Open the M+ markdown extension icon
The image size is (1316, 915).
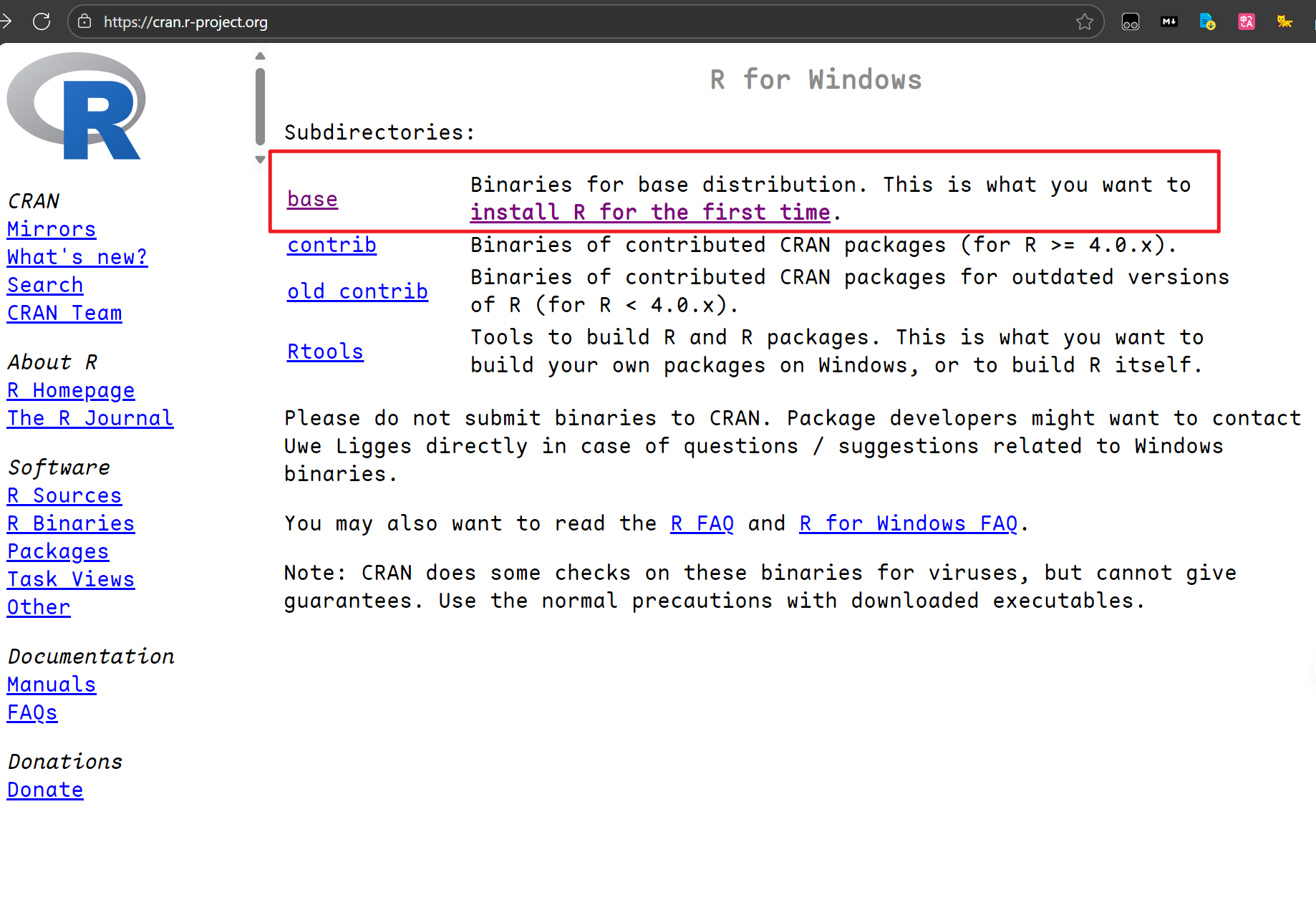point(1169,21)
